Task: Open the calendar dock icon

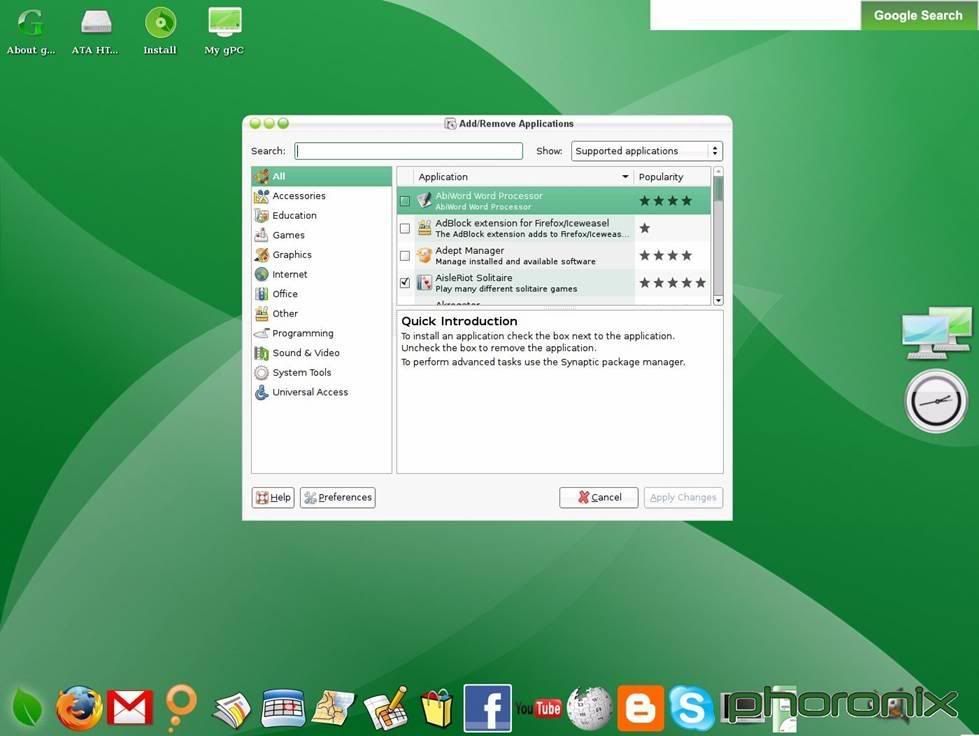Action: tap(283, 709)
